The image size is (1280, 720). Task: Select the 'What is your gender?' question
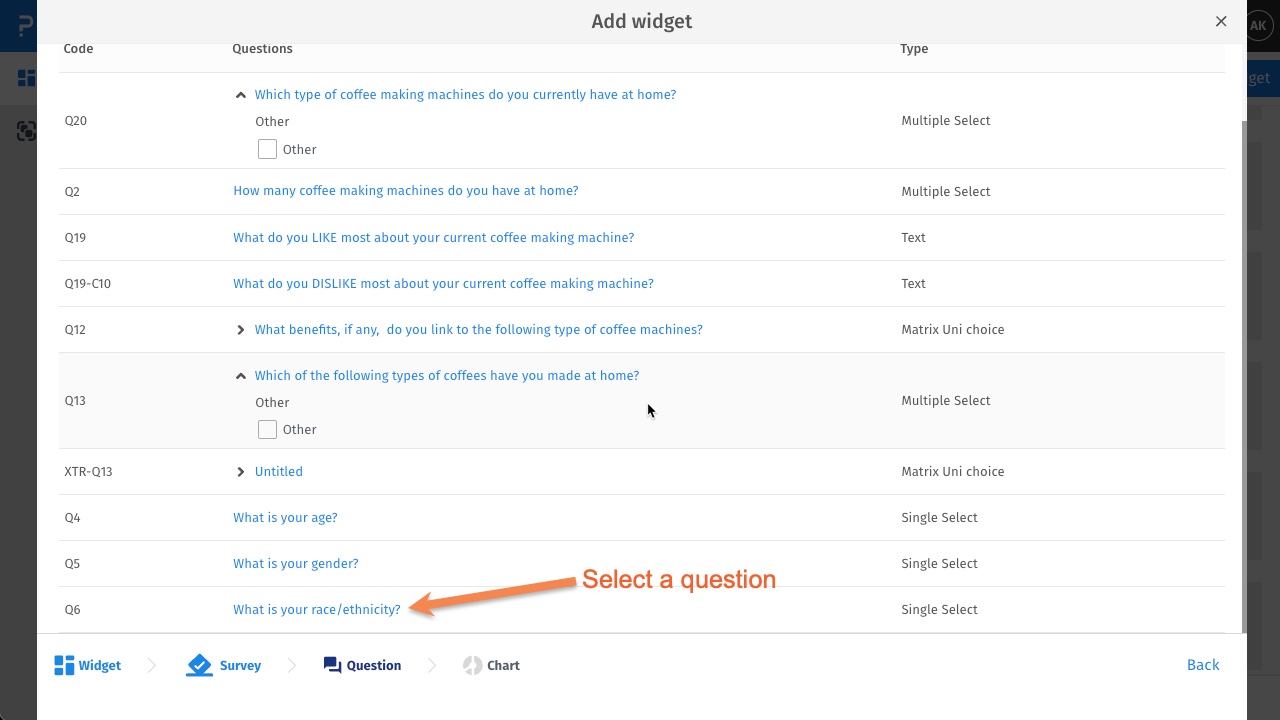(295, 563)
